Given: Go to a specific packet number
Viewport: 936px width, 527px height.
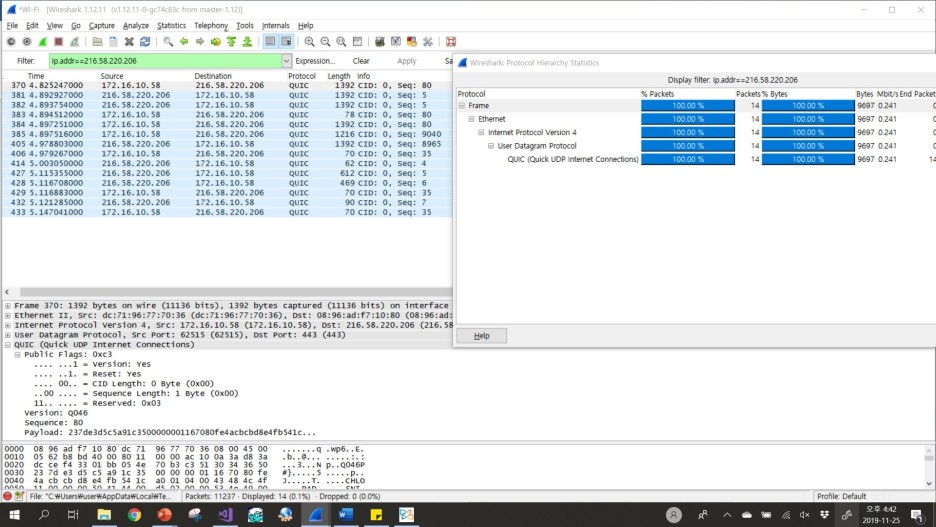Looking at the screenshot, I should tap(215, 42).
